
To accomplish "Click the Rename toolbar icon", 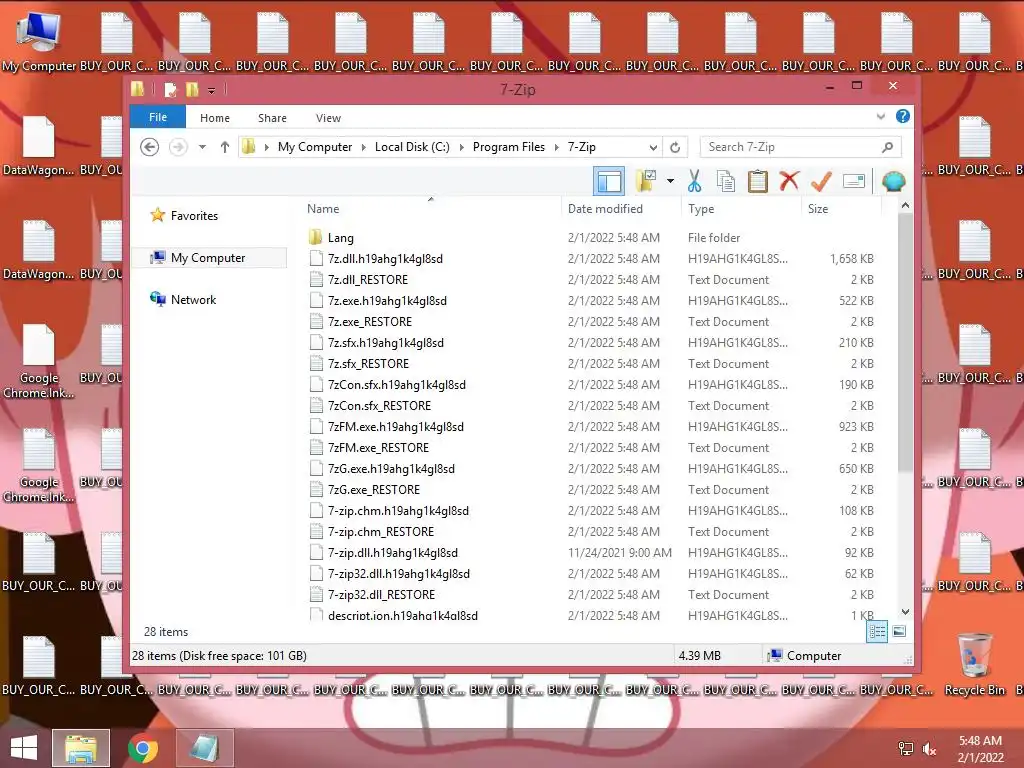I will [x=854, y=181].
